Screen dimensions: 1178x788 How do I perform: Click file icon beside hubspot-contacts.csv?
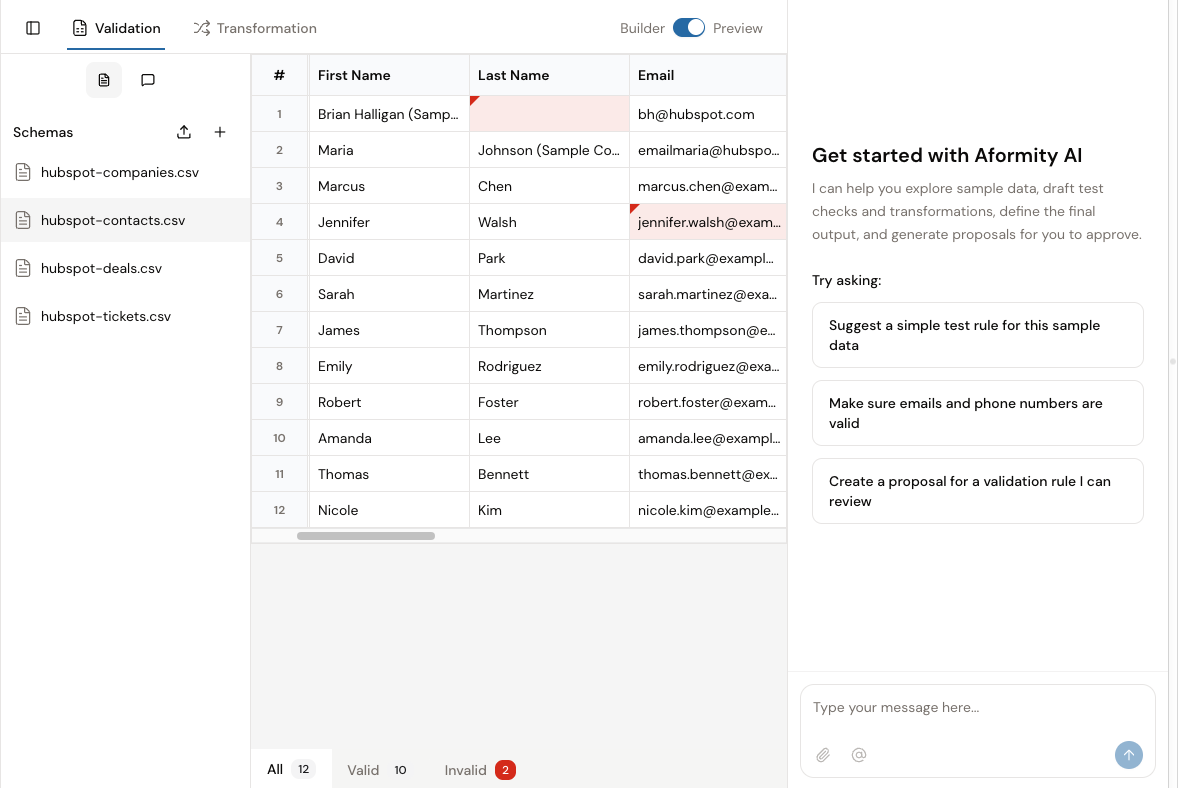tap(23, 220)
